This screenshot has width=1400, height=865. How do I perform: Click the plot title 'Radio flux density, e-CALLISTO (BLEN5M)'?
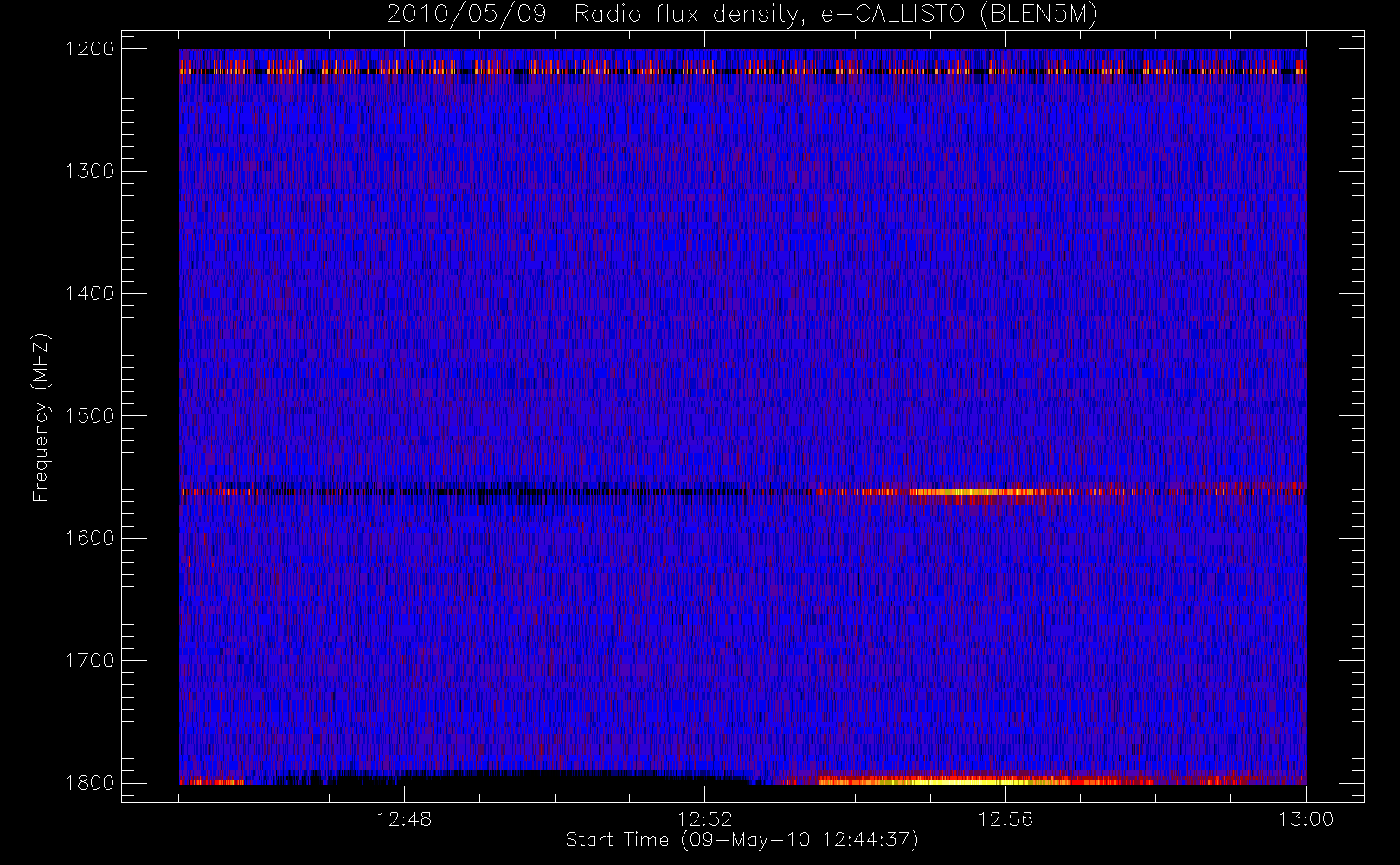coord(836,15)
